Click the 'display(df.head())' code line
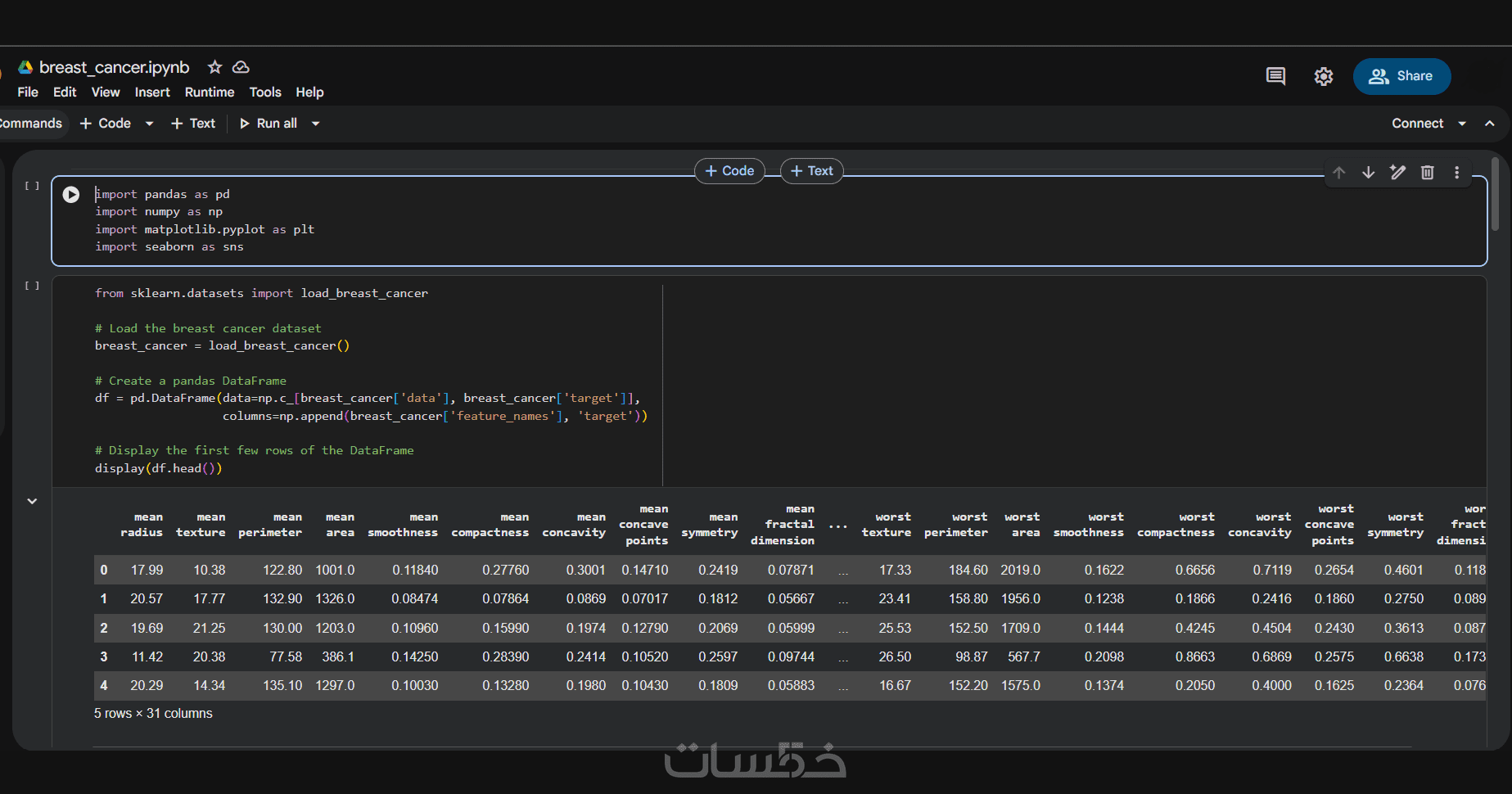The width and height of the screenshot is (1512, 794). point(159,468)
